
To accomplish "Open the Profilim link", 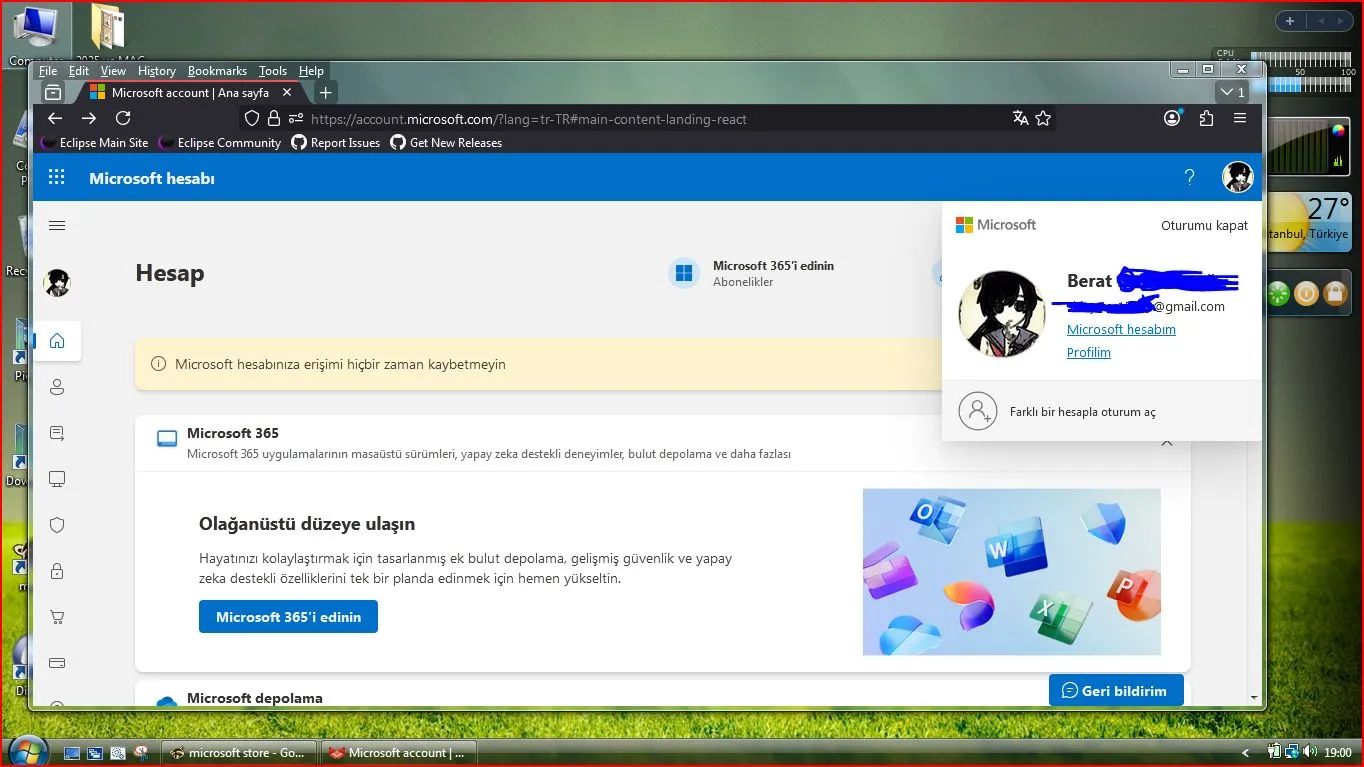I will coord(1089,353).
